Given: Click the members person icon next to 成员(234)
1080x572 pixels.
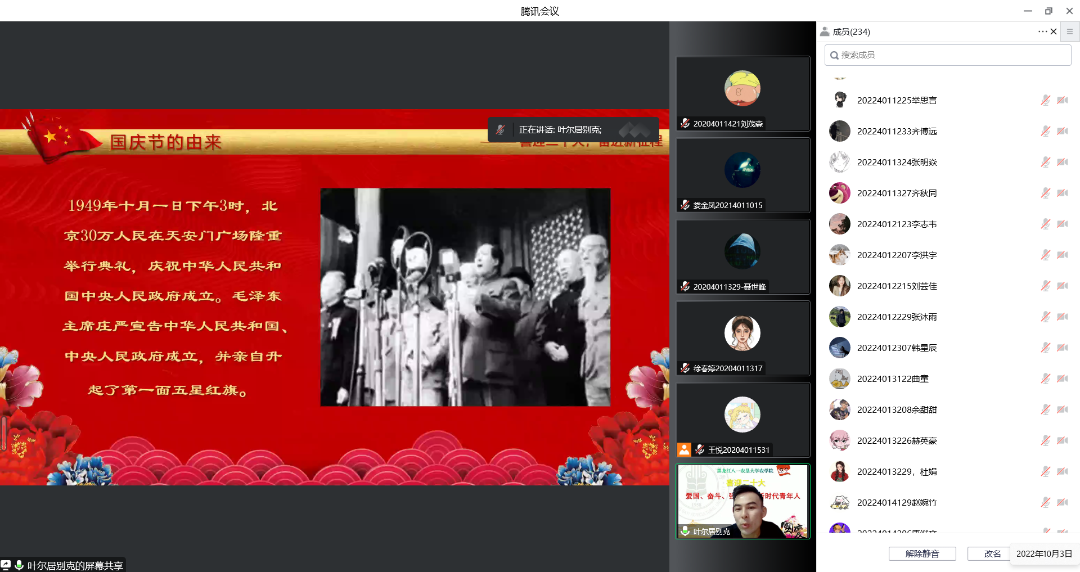Looking at the screenshot, I should point(824,32).
